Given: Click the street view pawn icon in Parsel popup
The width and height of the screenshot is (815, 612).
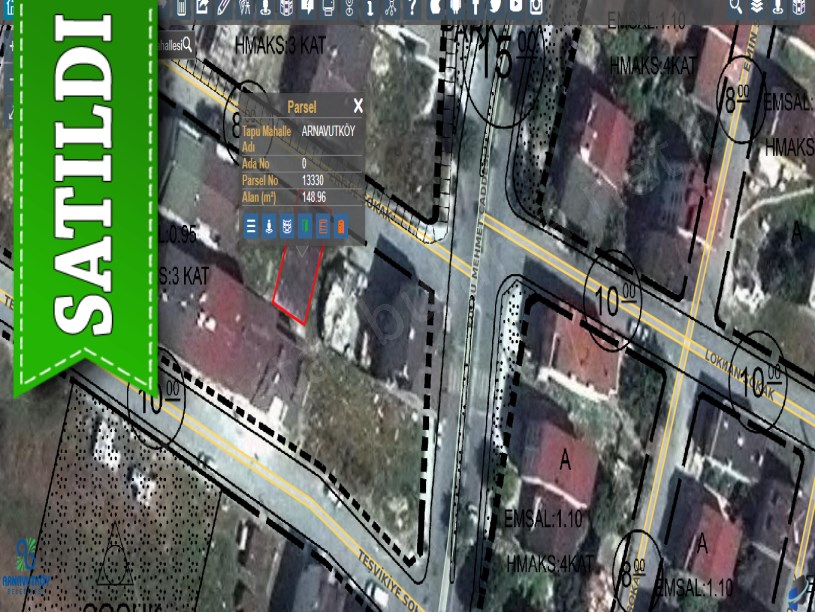Looking at the screenshot, I should (x=269, y=226).
